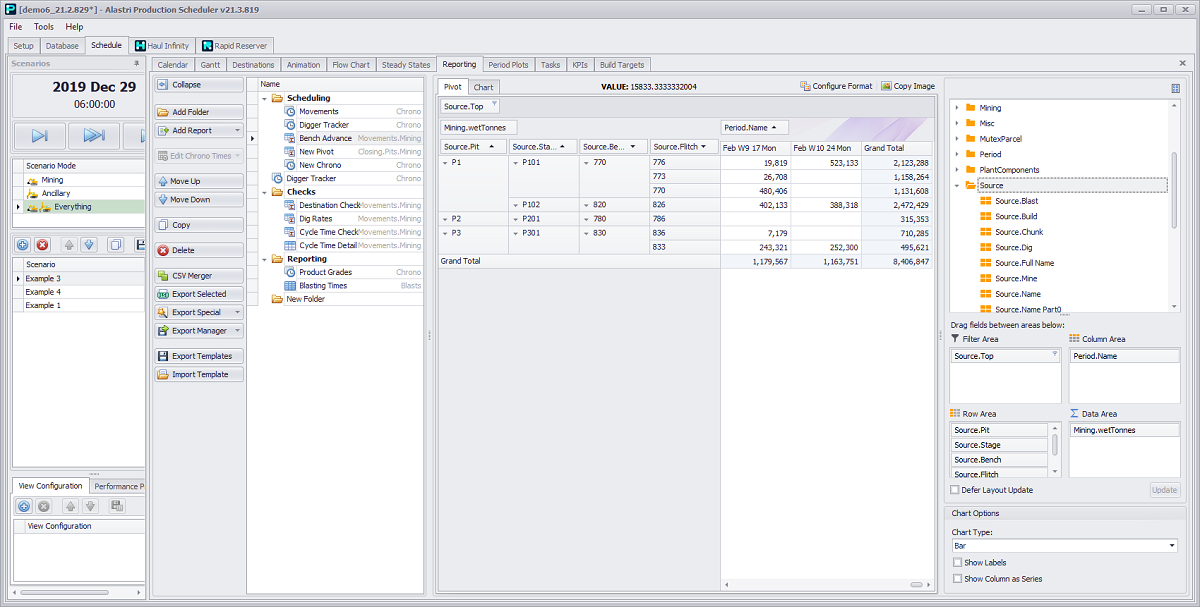The height and width of the screenshot is (607, 1200).
Task: Click the step-forward playback button
Action: pos(40,135)
